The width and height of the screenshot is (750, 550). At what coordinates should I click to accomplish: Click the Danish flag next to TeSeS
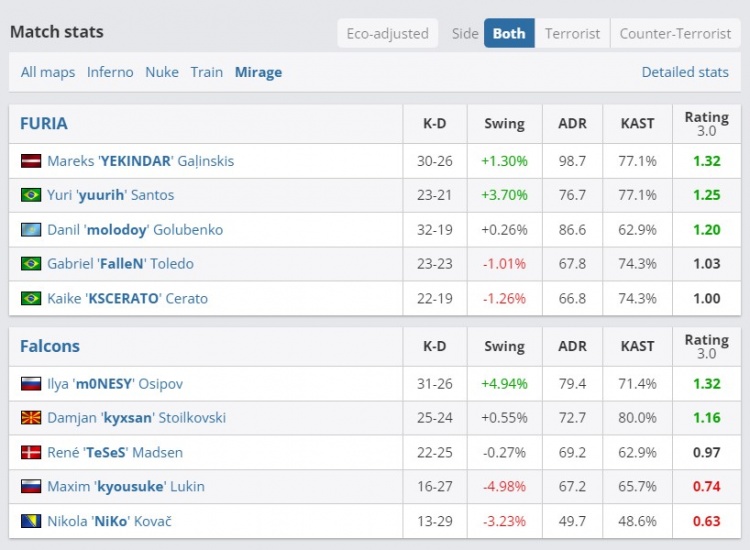31,453
